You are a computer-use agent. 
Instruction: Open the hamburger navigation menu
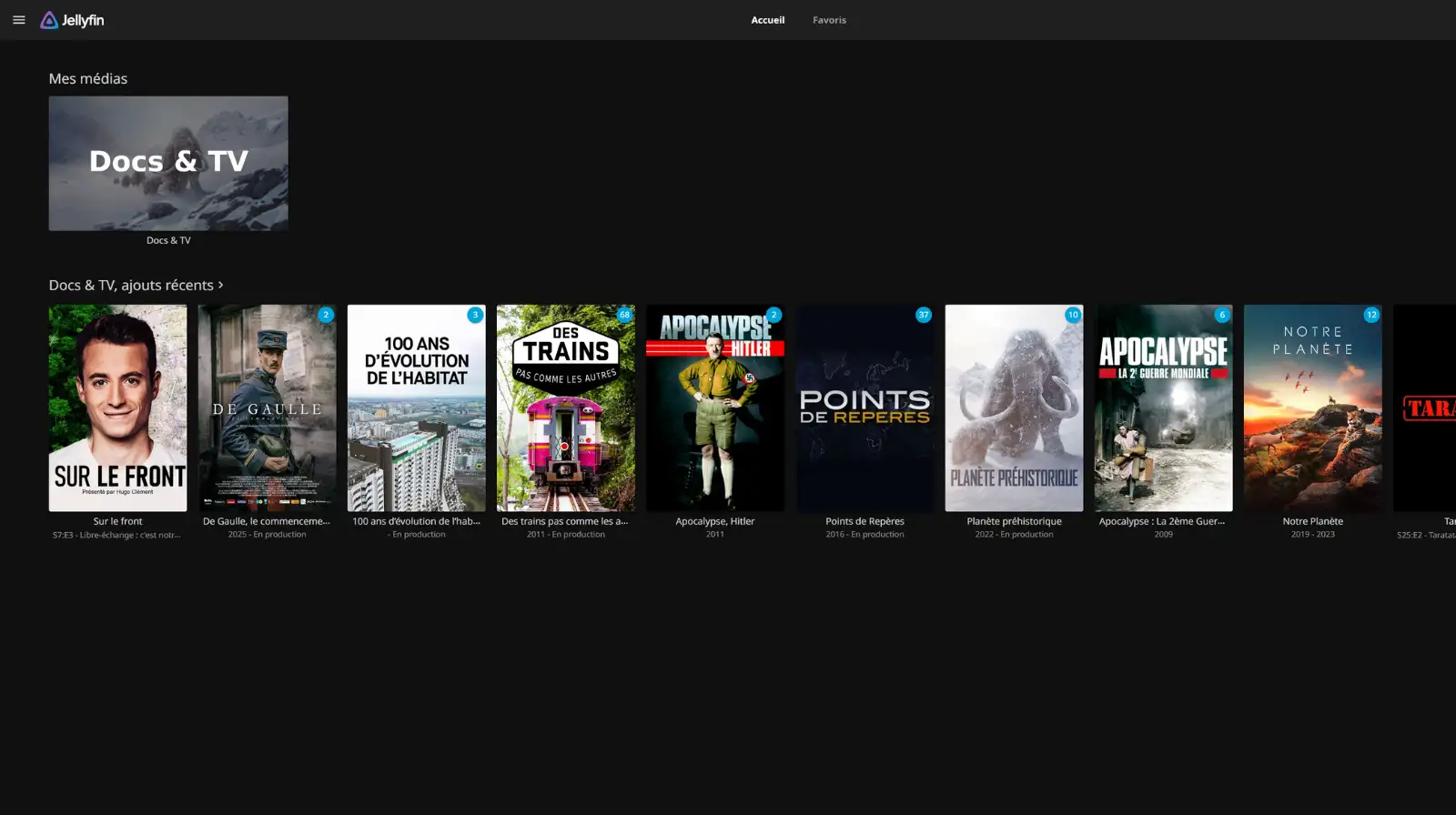(18, 20)
